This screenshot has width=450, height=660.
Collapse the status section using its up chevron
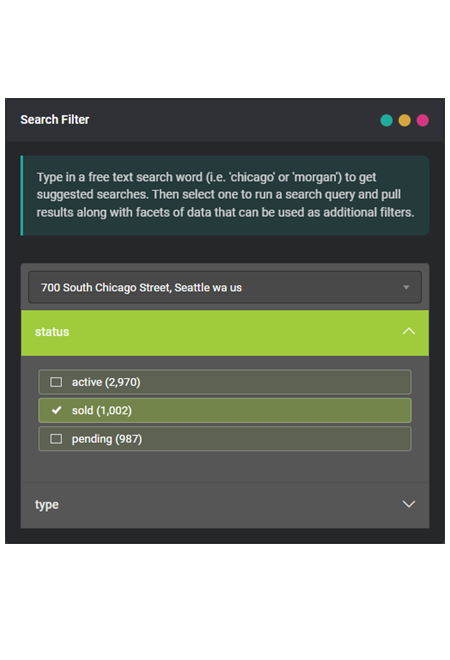[x=408, y=332]
